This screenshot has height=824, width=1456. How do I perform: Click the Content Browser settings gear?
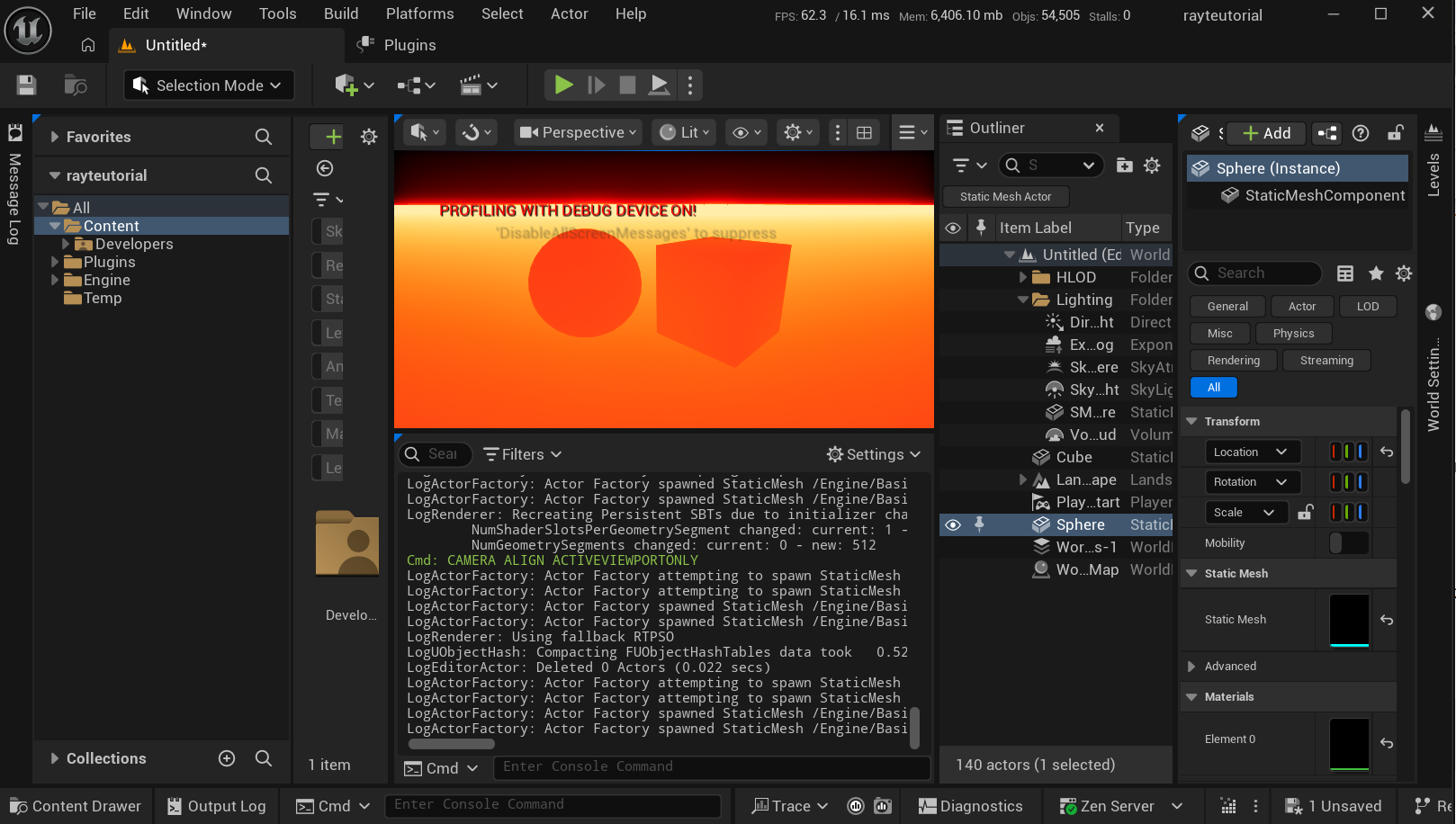pos(369,137)
